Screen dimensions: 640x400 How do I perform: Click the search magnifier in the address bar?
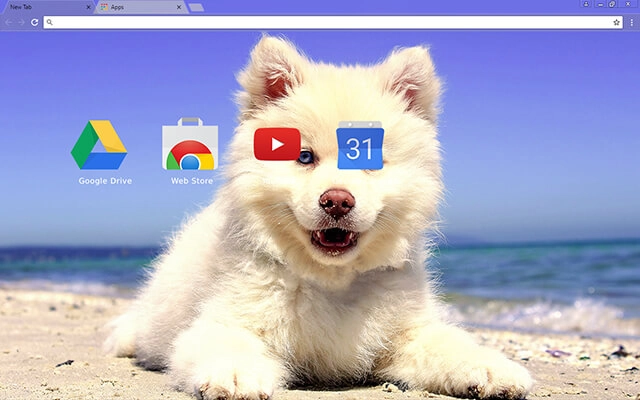point(49,22)
